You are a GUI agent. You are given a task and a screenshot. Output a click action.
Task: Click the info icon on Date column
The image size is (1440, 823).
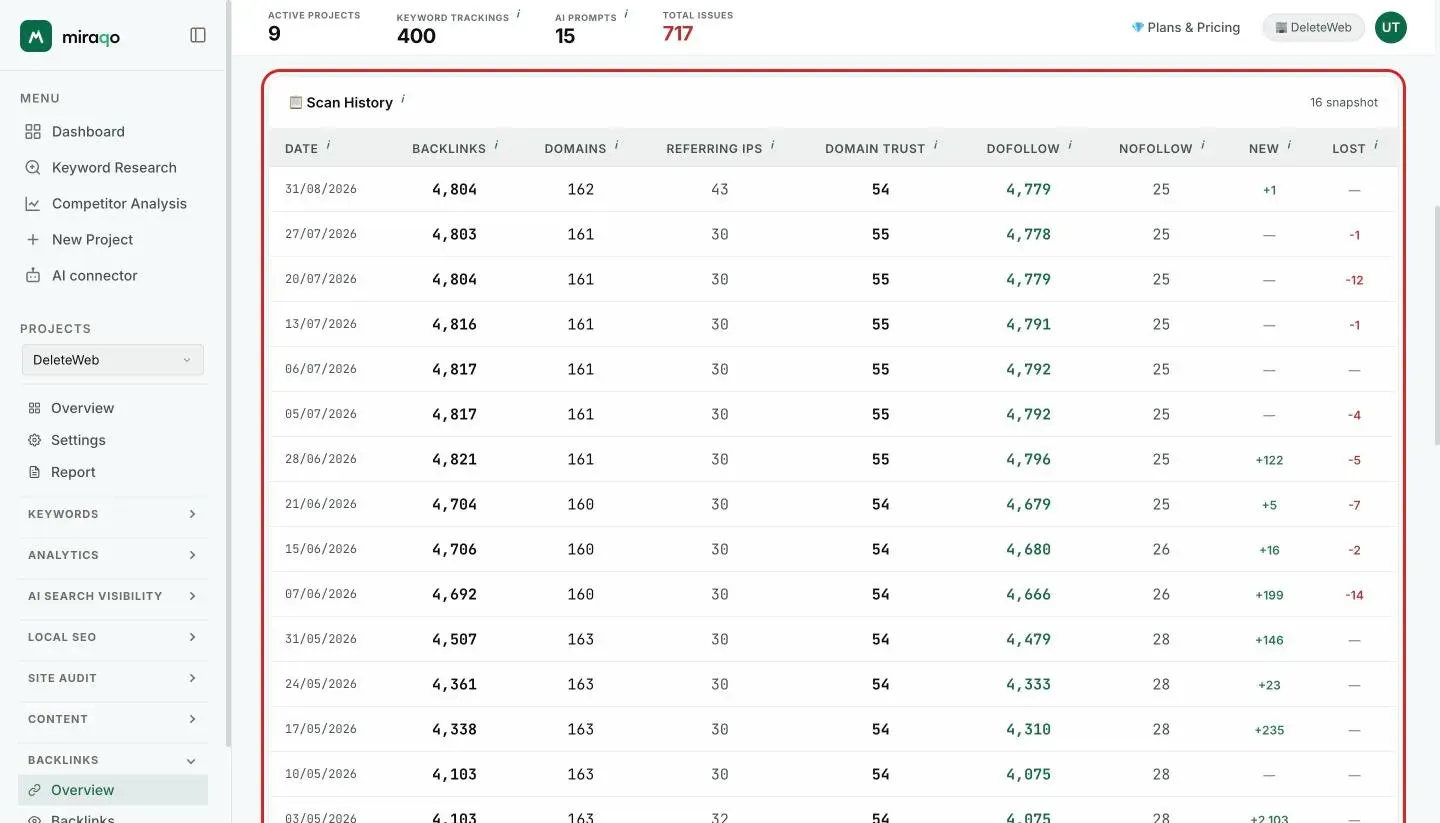pyautogui.click(x=328, y=145)
